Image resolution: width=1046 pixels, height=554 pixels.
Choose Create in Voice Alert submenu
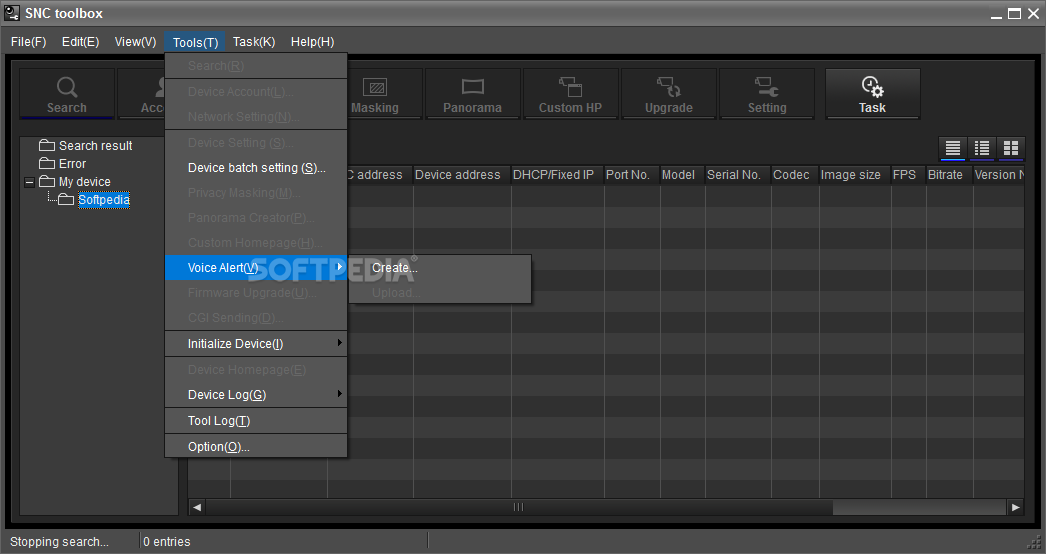pos(440,268)
